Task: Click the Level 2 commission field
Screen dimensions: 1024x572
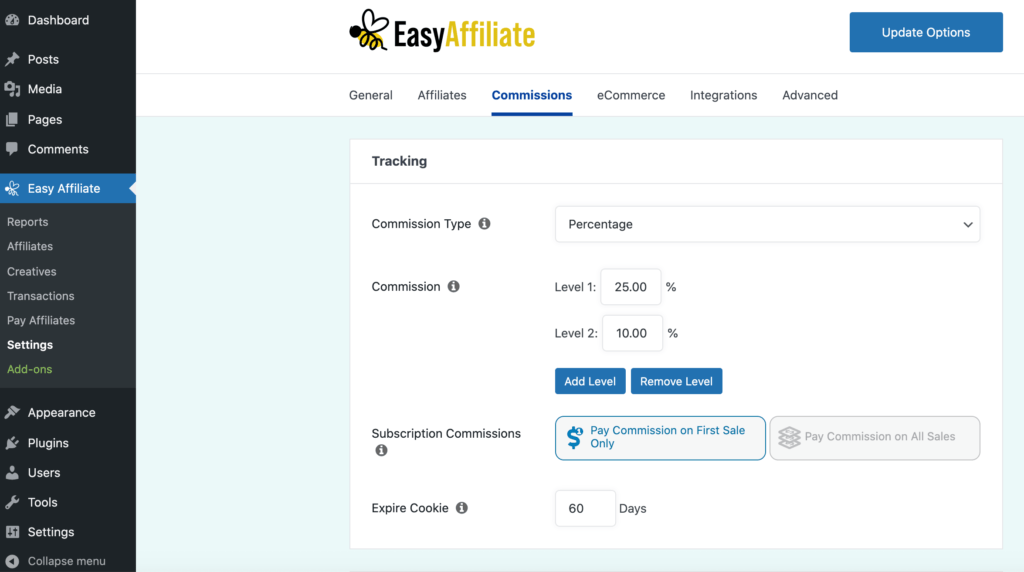Action: click(x=632, y=333)
